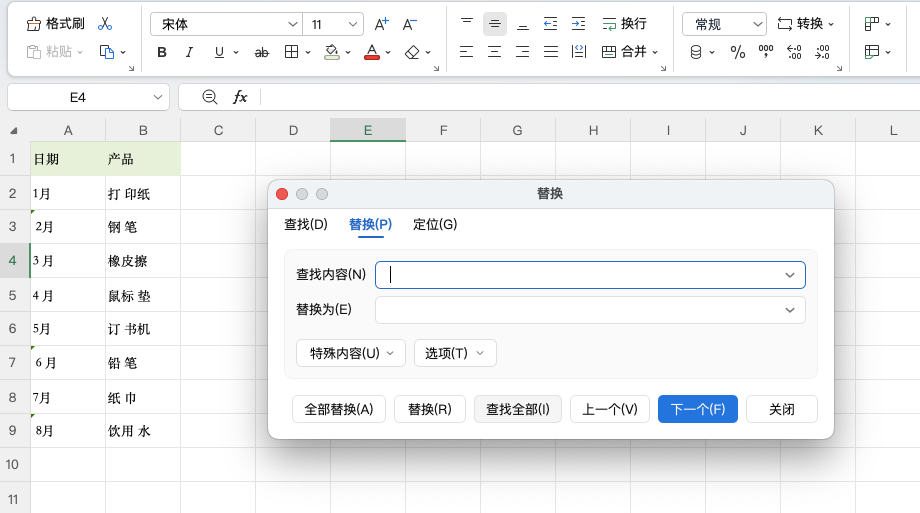Click the Convert (转换) button
The image size is (920, 513).
point(806,24)
